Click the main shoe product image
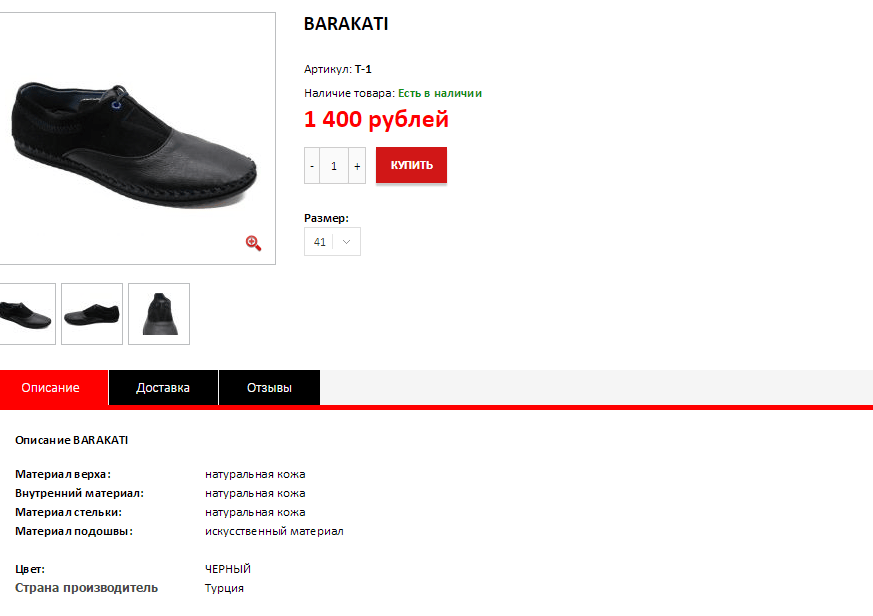The height and width of the screenshot is (616, 873). coord(137,138)
